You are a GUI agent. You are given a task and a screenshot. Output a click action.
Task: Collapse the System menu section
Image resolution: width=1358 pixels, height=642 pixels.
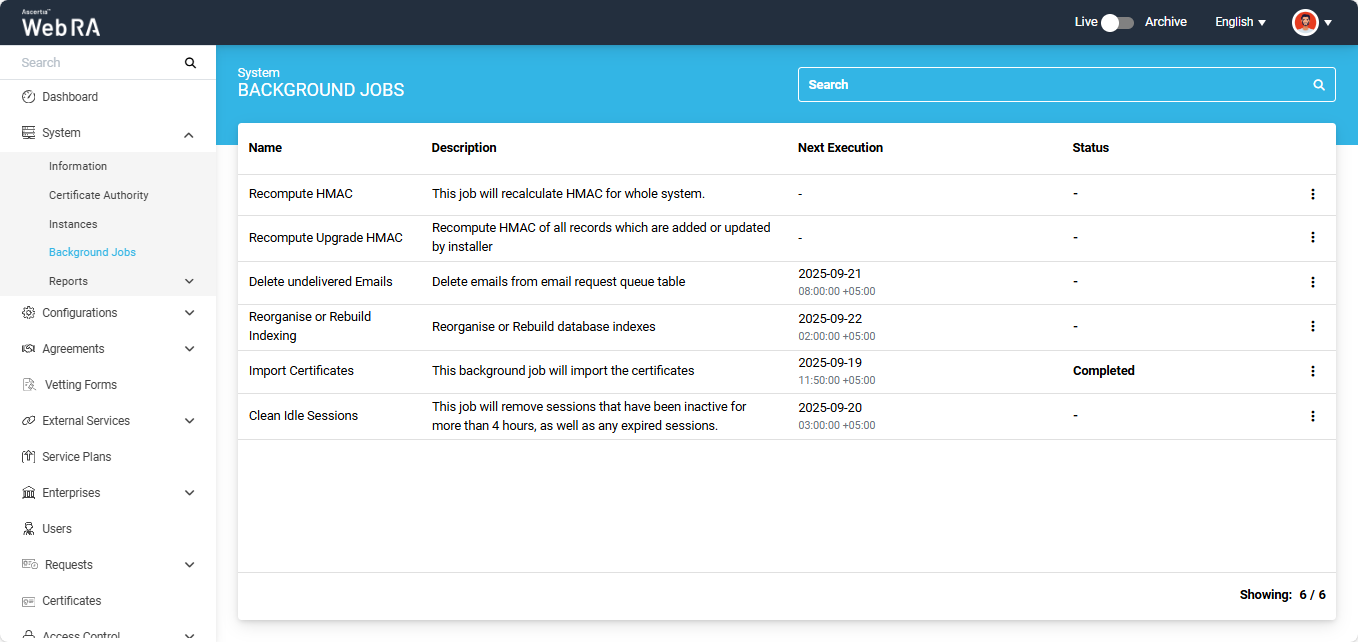tap(189, 134)
